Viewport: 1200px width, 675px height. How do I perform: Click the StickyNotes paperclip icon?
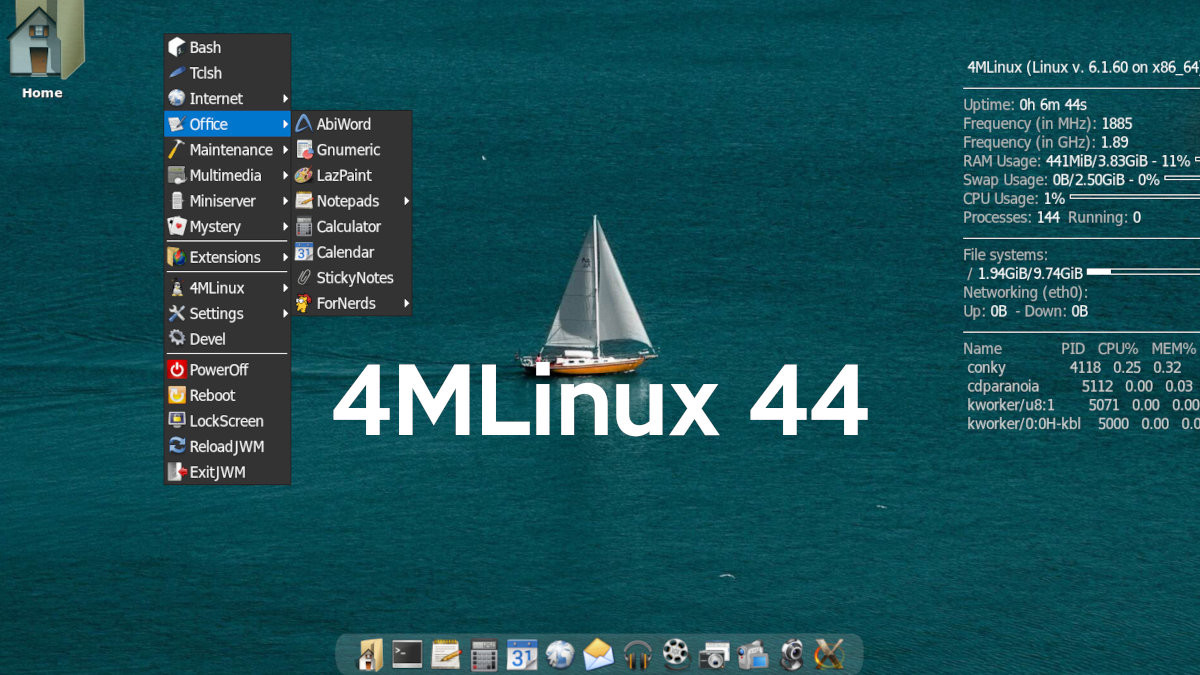[x=304, y=278]
